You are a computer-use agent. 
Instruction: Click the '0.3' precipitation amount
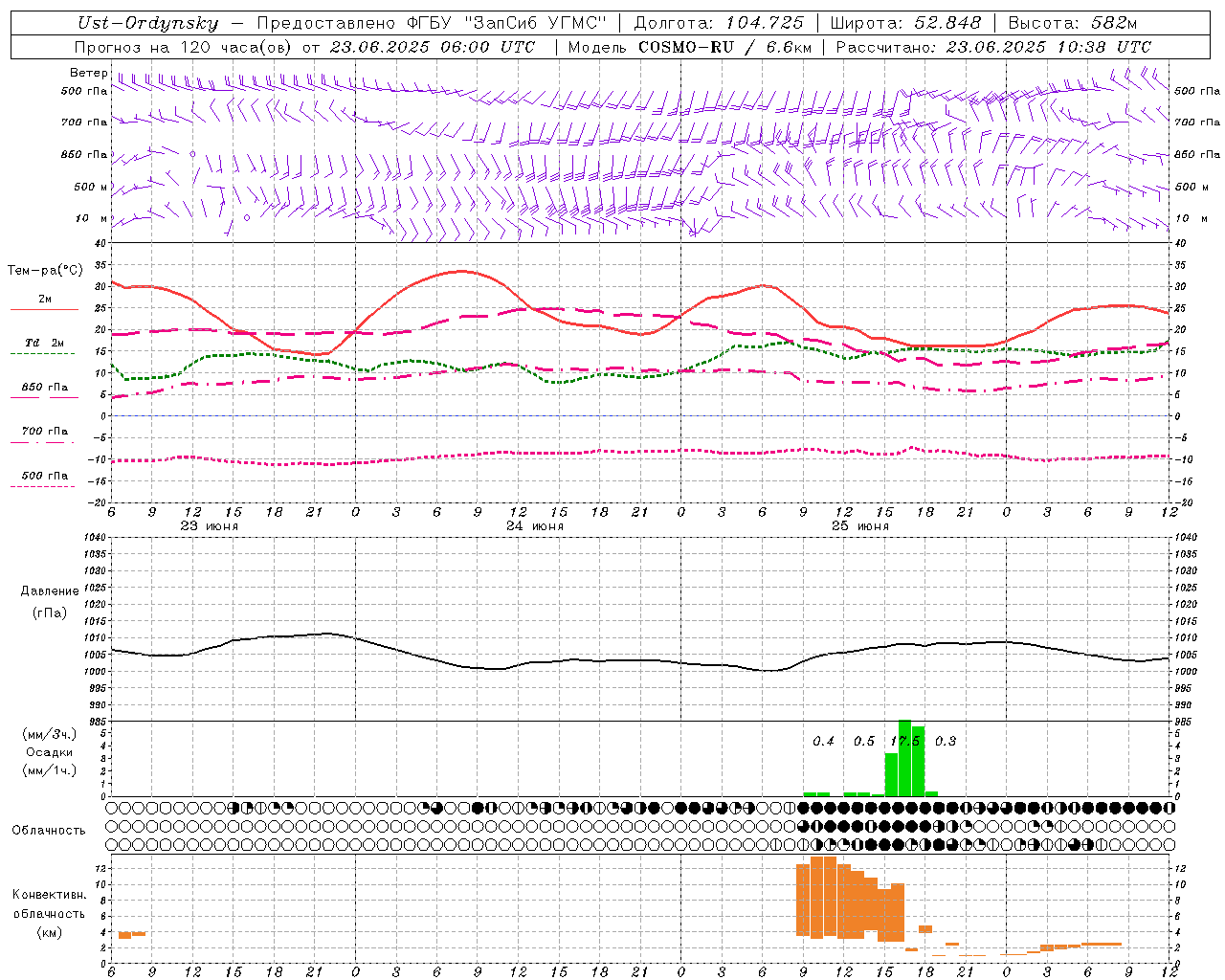(945, 742)
